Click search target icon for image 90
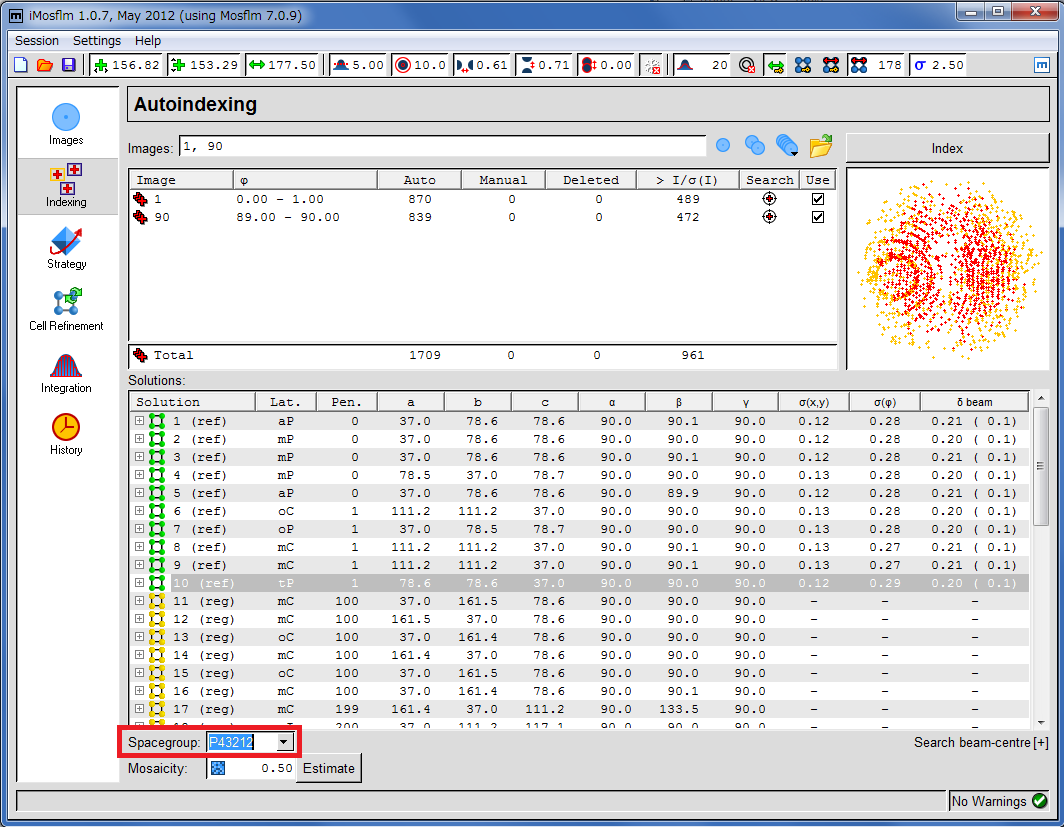Screen dimensions: 1064x827 click(769, 217)
